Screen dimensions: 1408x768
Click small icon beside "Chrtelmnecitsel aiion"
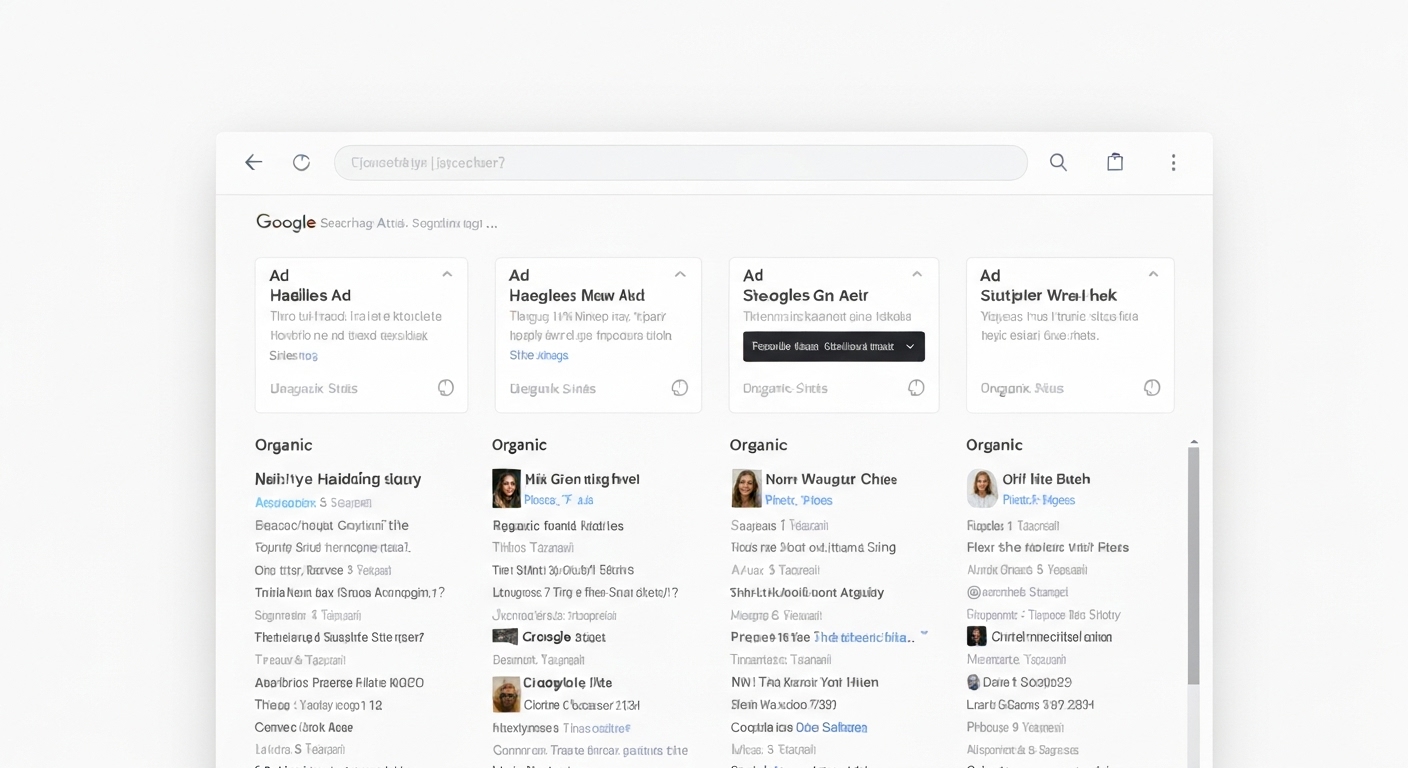click(x=976, y=636)
